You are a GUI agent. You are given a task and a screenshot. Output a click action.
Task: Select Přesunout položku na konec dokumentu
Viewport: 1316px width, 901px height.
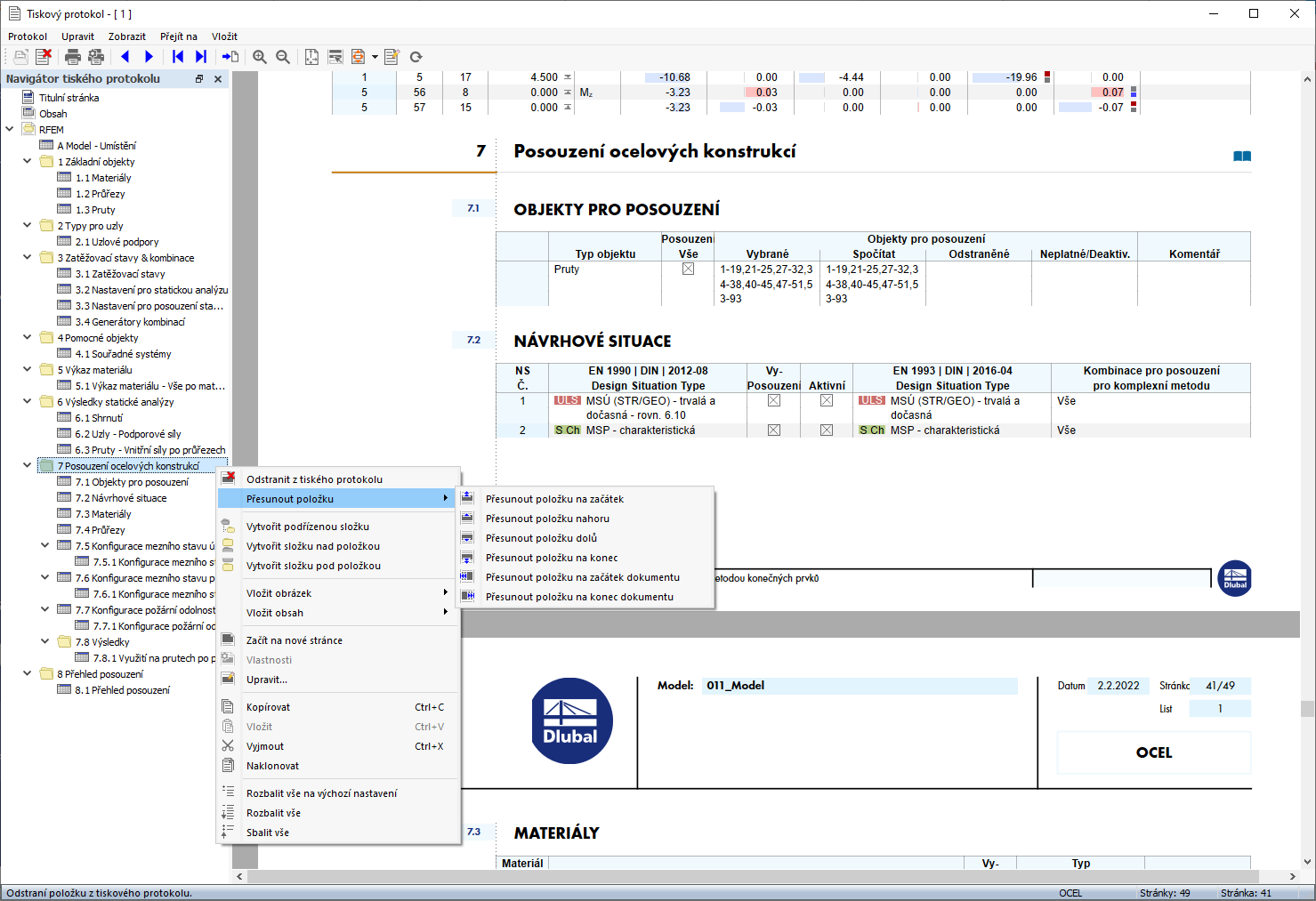tap(585, 597)
